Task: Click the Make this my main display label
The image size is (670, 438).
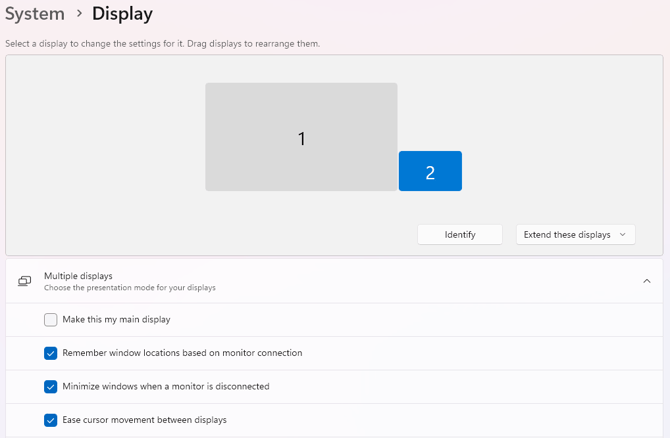Action: (116, 320)
